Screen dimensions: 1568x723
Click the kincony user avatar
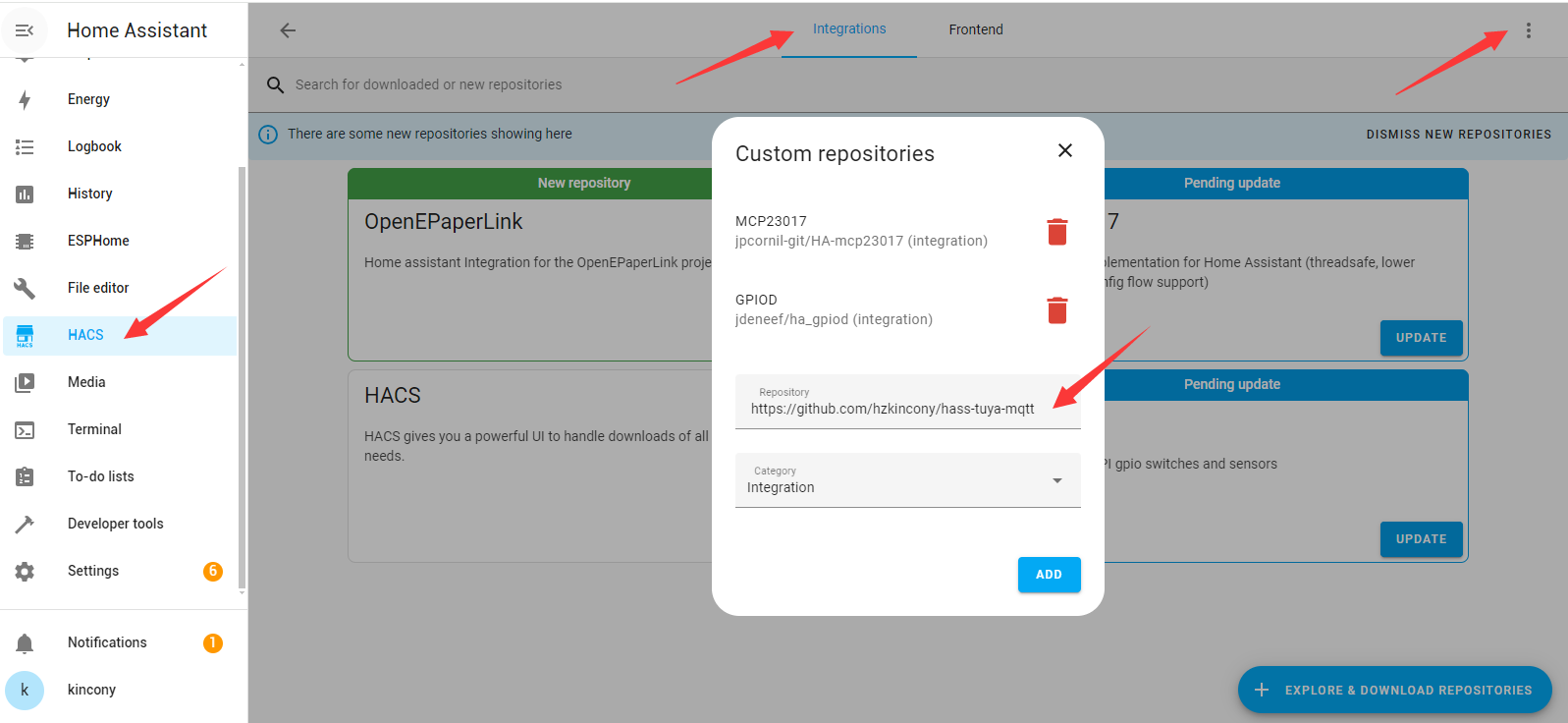pyautogui.click(x=25, y=690)
